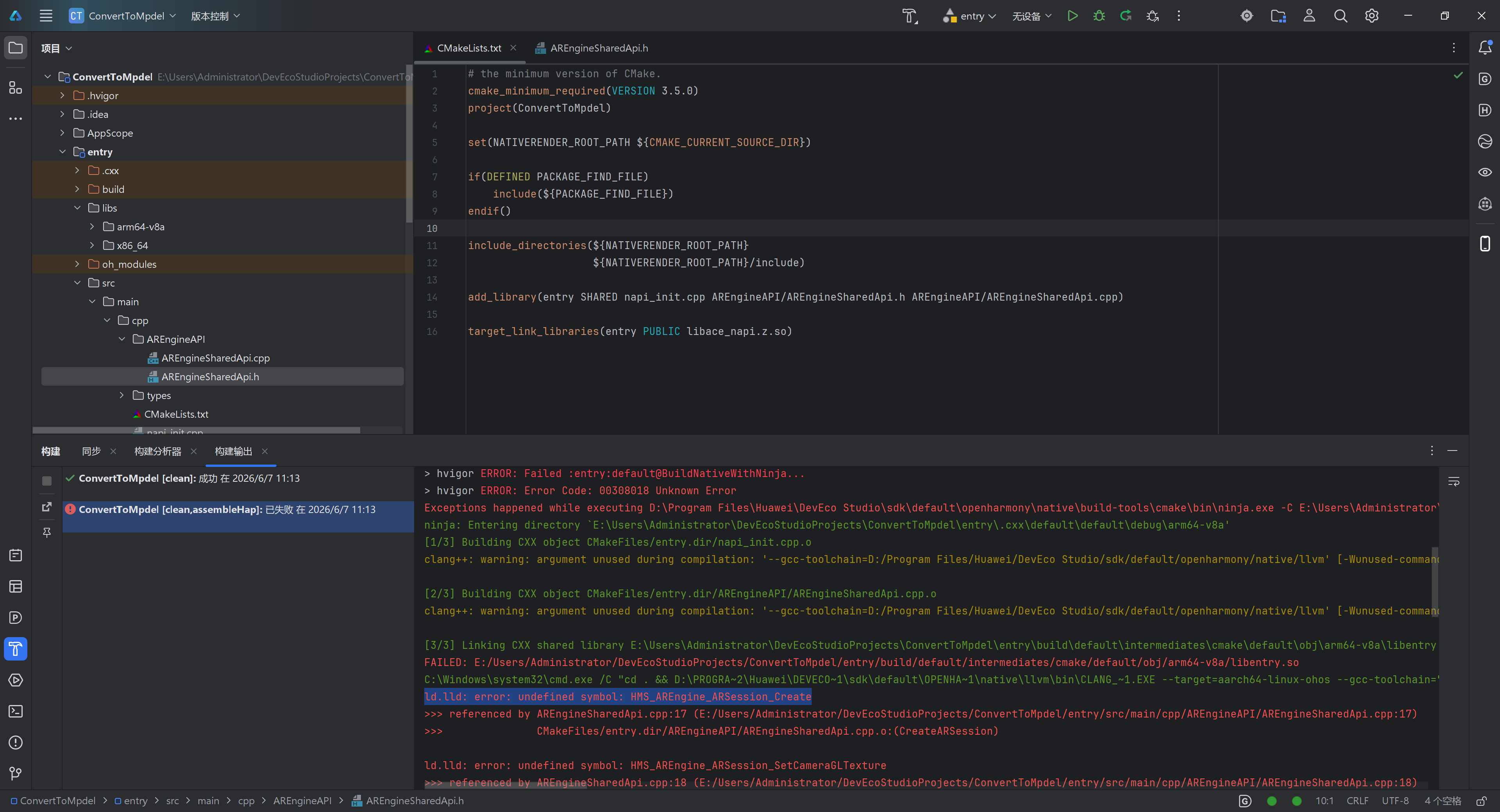The image size is (1500, 812).
Task: Open Search Everywhere magnifier
Action: click(1341, 16)
